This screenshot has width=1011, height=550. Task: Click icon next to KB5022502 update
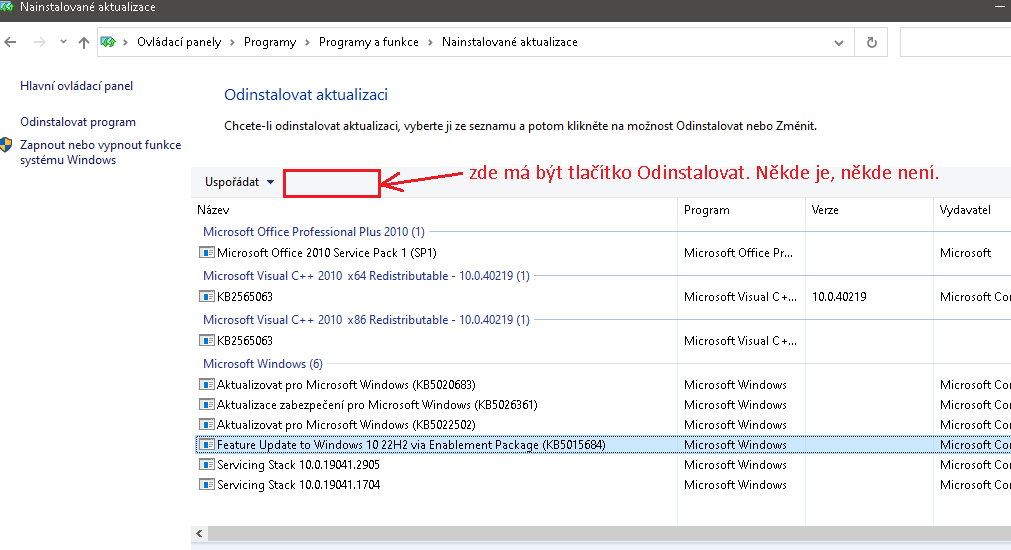(206, 424)
